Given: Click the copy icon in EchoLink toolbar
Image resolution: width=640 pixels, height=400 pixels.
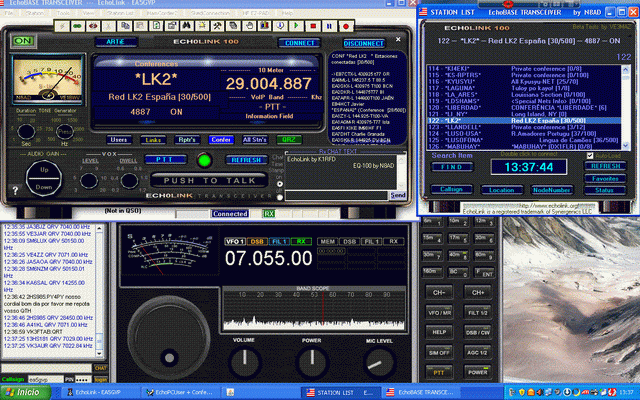Looking at the screenshot, I should 124,27.
